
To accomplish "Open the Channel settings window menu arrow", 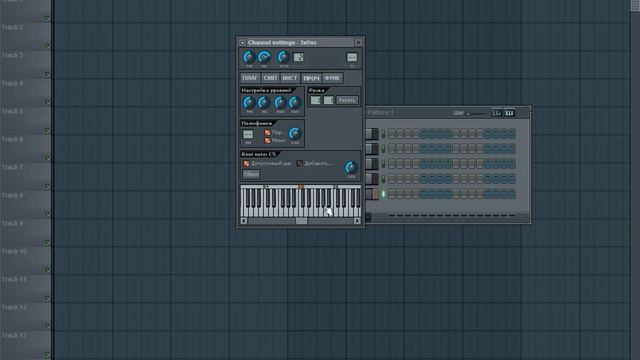I will 242,42.
